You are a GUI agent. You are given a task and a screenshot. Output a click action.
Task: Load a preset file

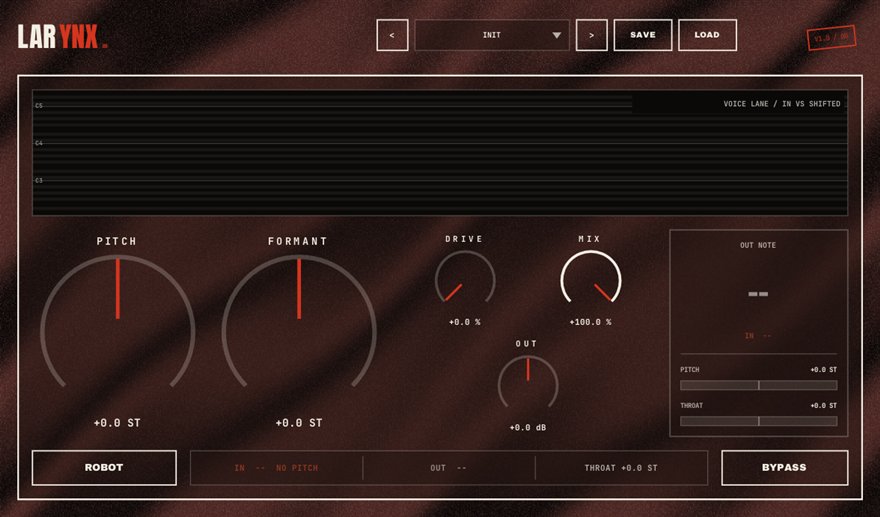point(707,35)
